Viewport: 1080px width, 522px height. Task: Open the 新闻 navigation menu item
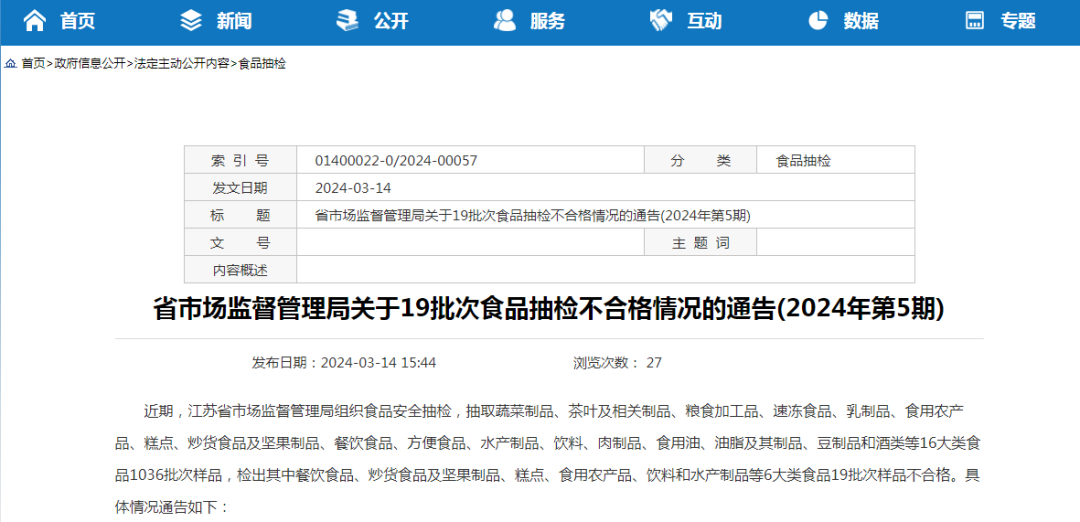click(234, 21)
